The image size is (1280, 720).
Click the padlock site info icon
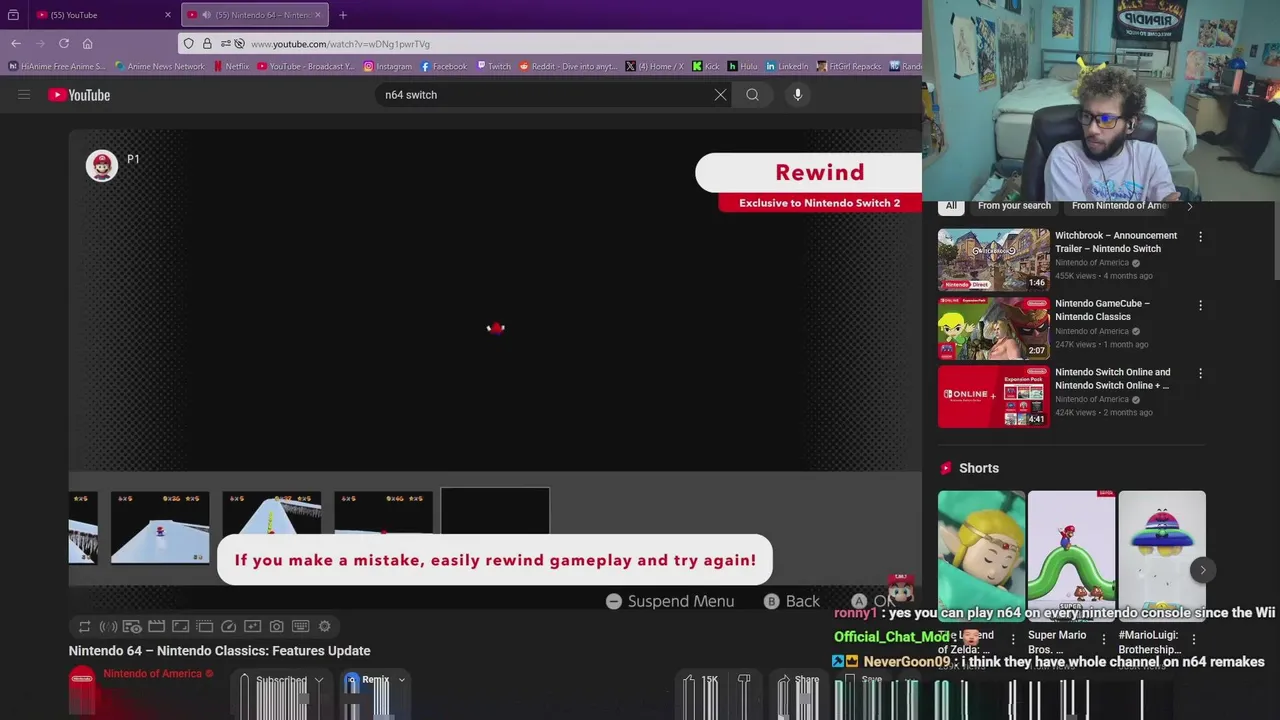(x=207, y=44)
